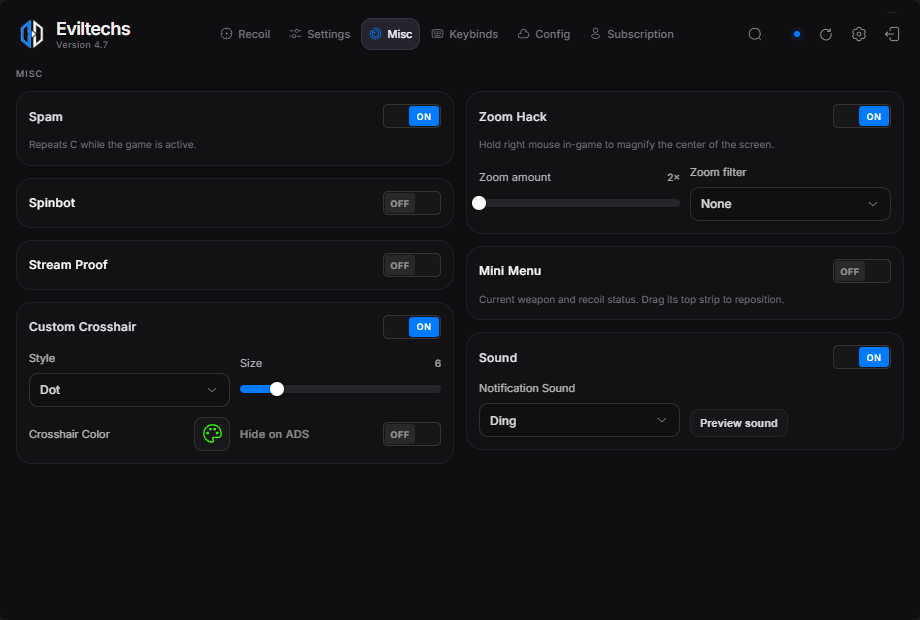Click the Stream Proof card title
Image resolution: width=920 pixels, height=620 pixels.
coord(68,265)
